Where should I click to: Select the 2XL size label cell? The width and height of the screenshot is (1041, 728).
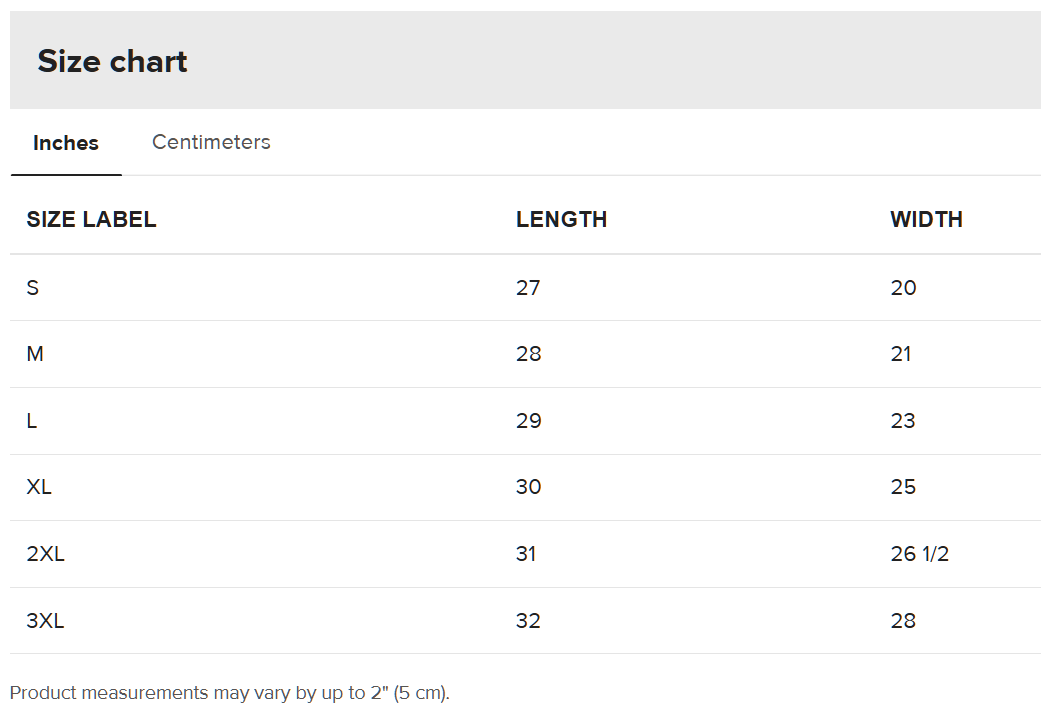(x=45, y=554)
